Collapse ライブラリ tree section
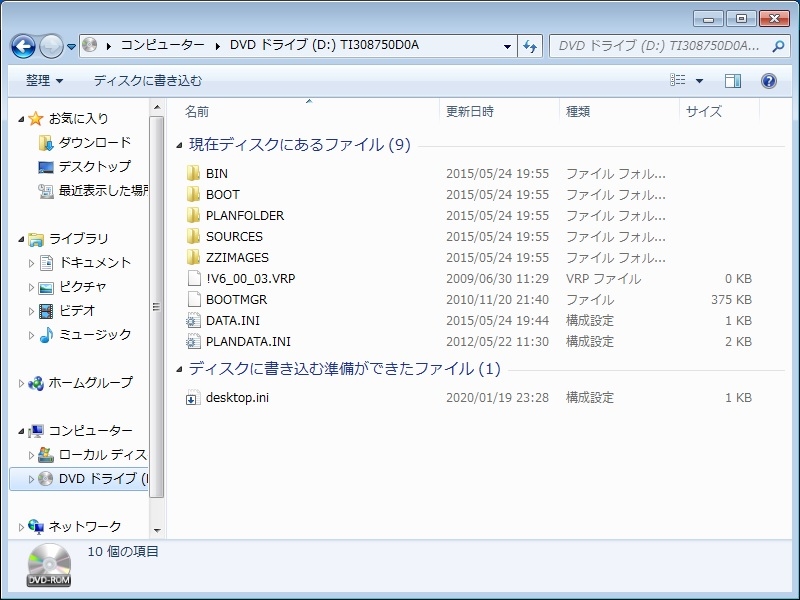 21,239
